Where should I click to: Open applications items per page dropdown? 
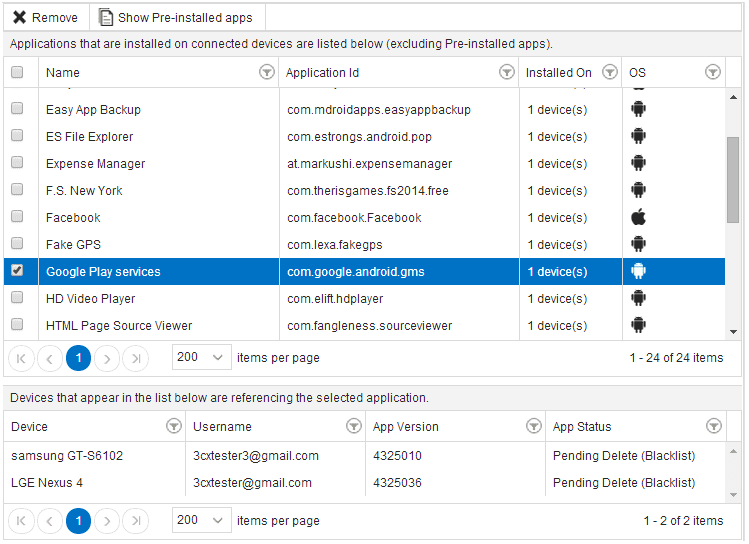[202, 357]
